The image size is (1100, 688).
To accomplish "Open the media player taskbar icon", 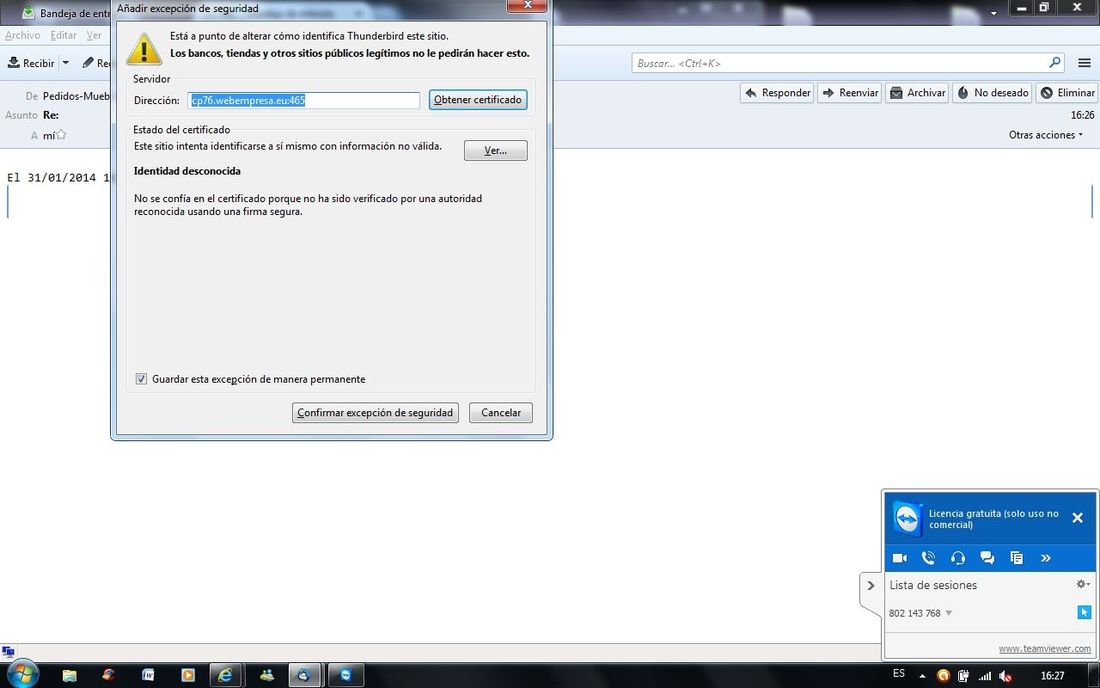I will [x=187, y=675].
